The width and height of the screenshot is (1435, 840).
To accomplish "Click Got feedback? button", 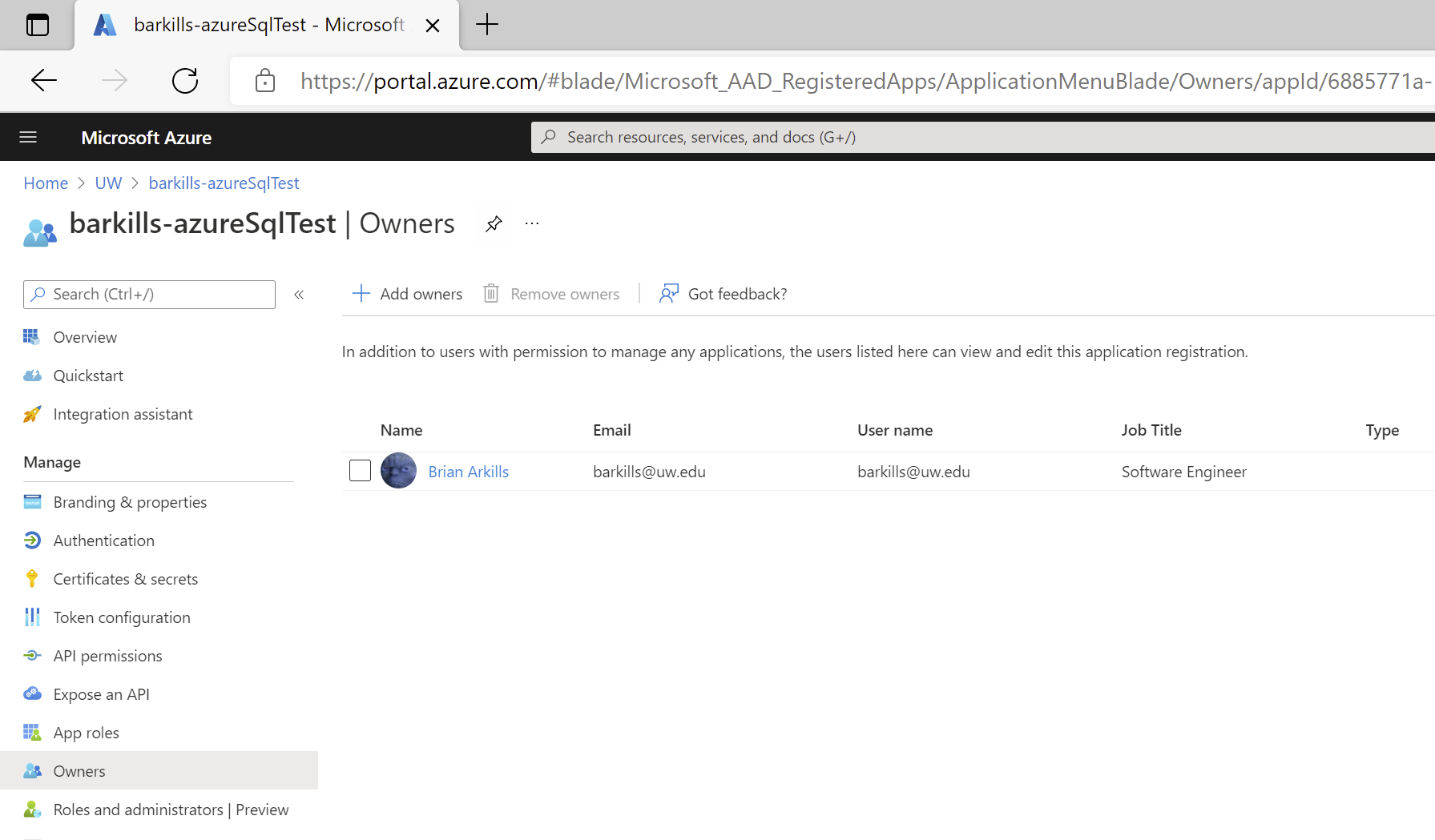I will (x=723, y=294).
